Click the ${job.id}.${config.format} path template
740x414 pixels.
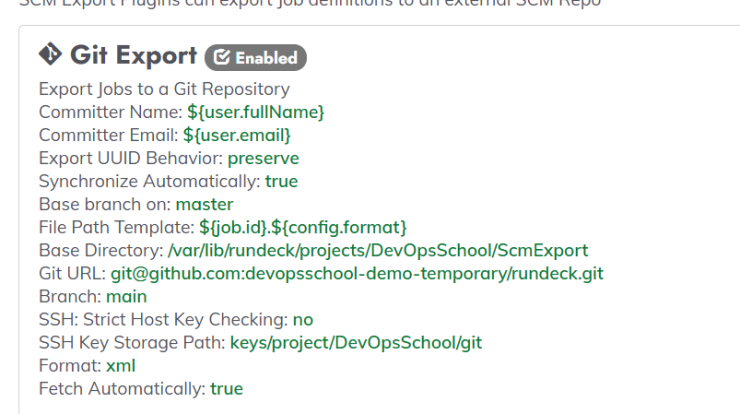click(x=303, y=228)
